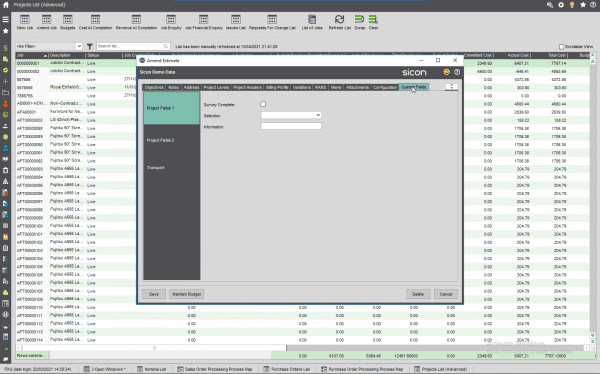Image resolution: width=600 pixels, height=374 pixels.
Task: Switch to the Billing Profile tab
Action: point(277,87)
